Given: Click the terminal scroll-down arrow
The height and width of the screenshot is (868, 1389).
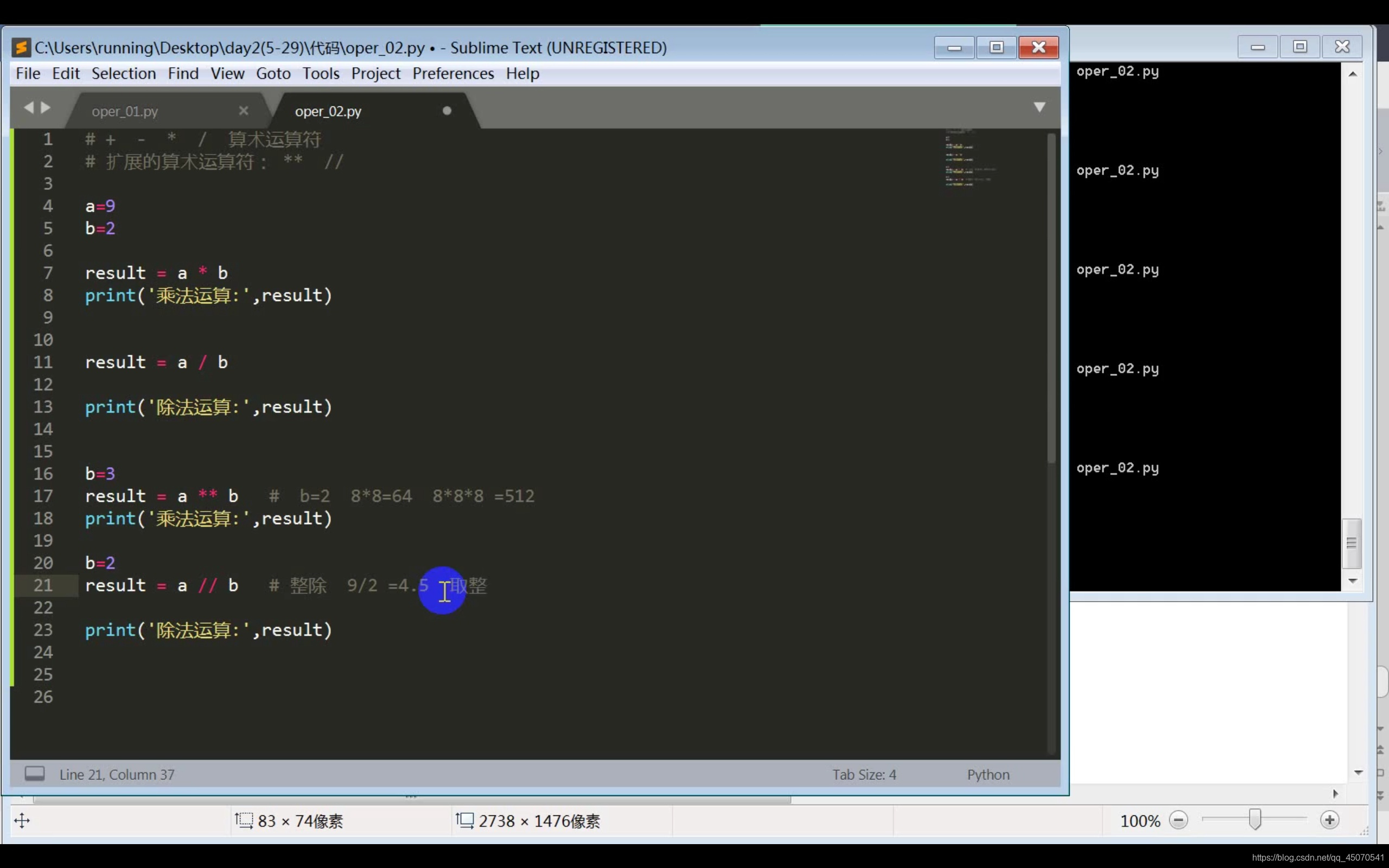Looking at the screenshot, I should click(x=1352, y=581).
